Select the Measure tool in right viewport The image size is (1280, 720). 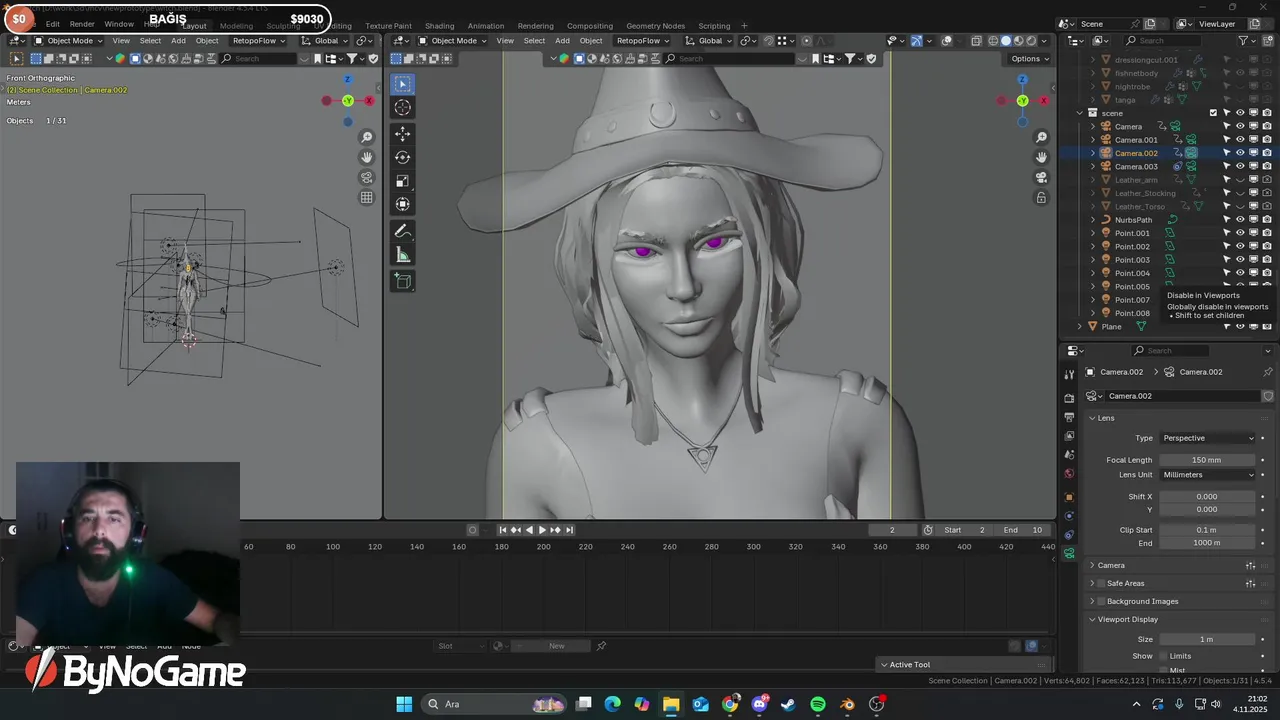(x=403, y=255)
